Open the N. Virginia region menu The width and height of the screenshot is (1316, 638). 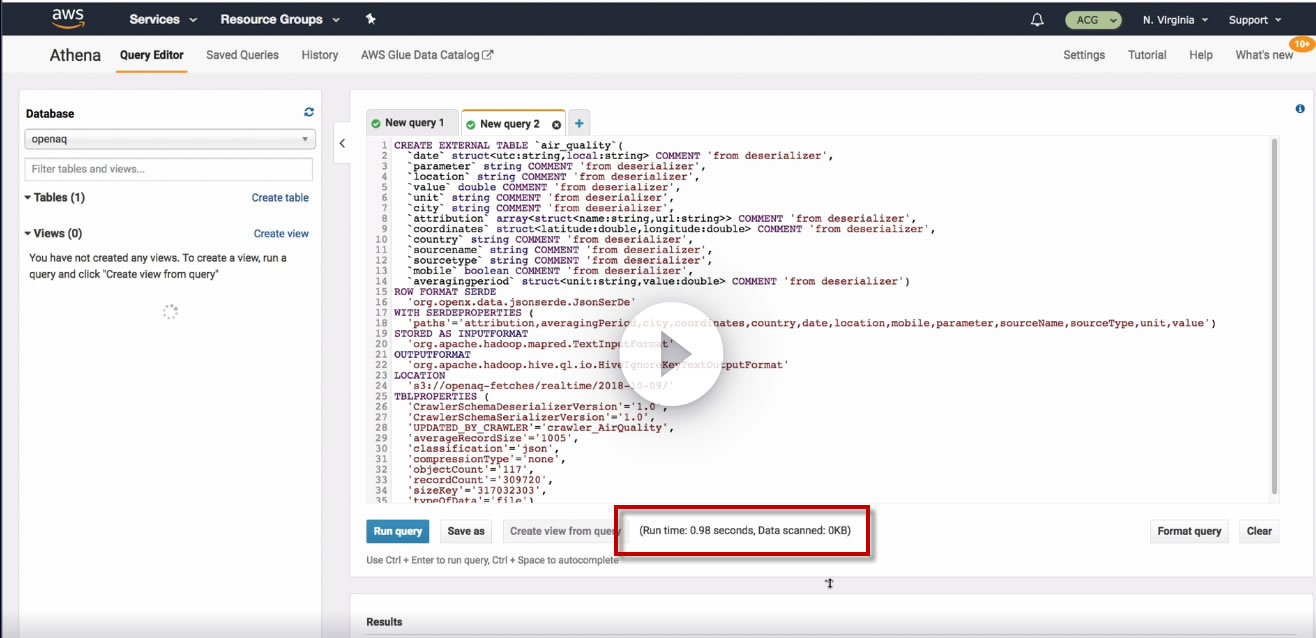tap(1175, 20)
